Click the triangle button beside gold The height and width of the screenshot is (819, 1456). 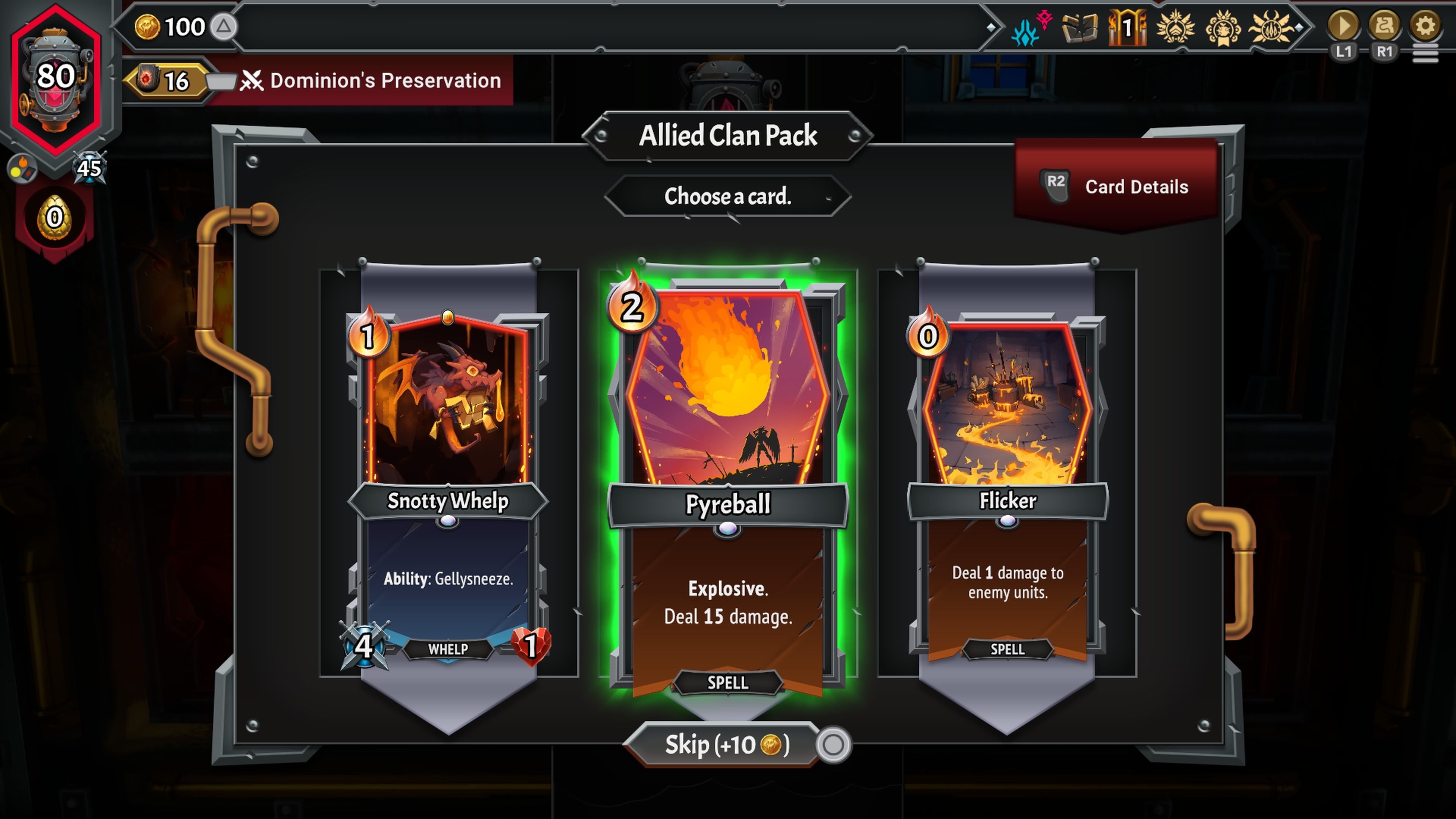[x=224, y=27]
